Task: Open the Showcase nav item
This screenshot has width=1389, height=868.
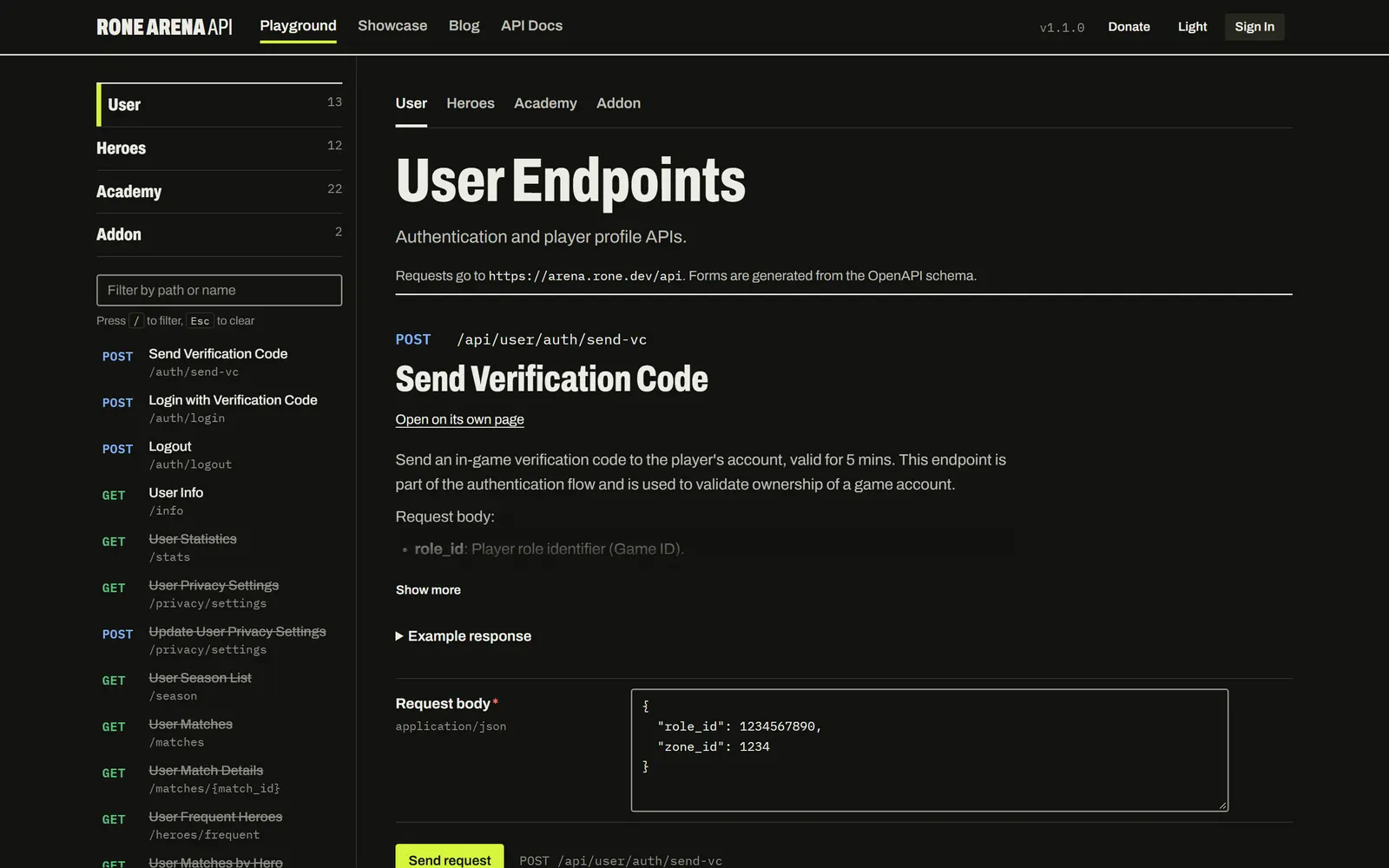Action: coord(392,26)
